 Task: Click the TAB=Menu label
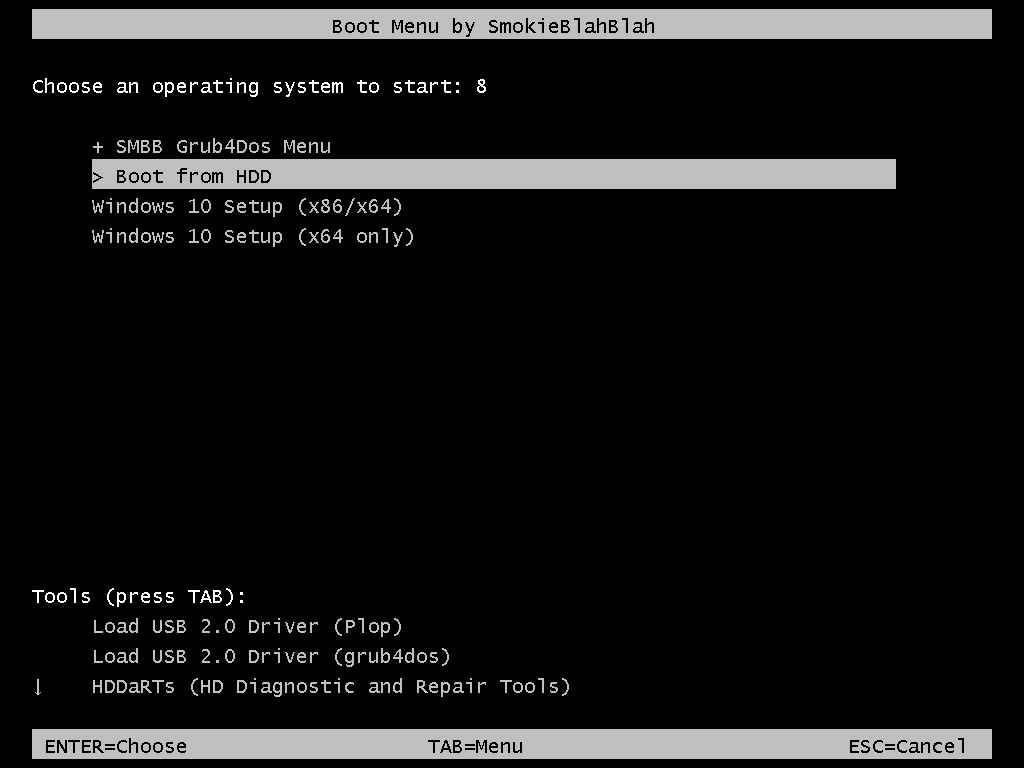(475, 746)
